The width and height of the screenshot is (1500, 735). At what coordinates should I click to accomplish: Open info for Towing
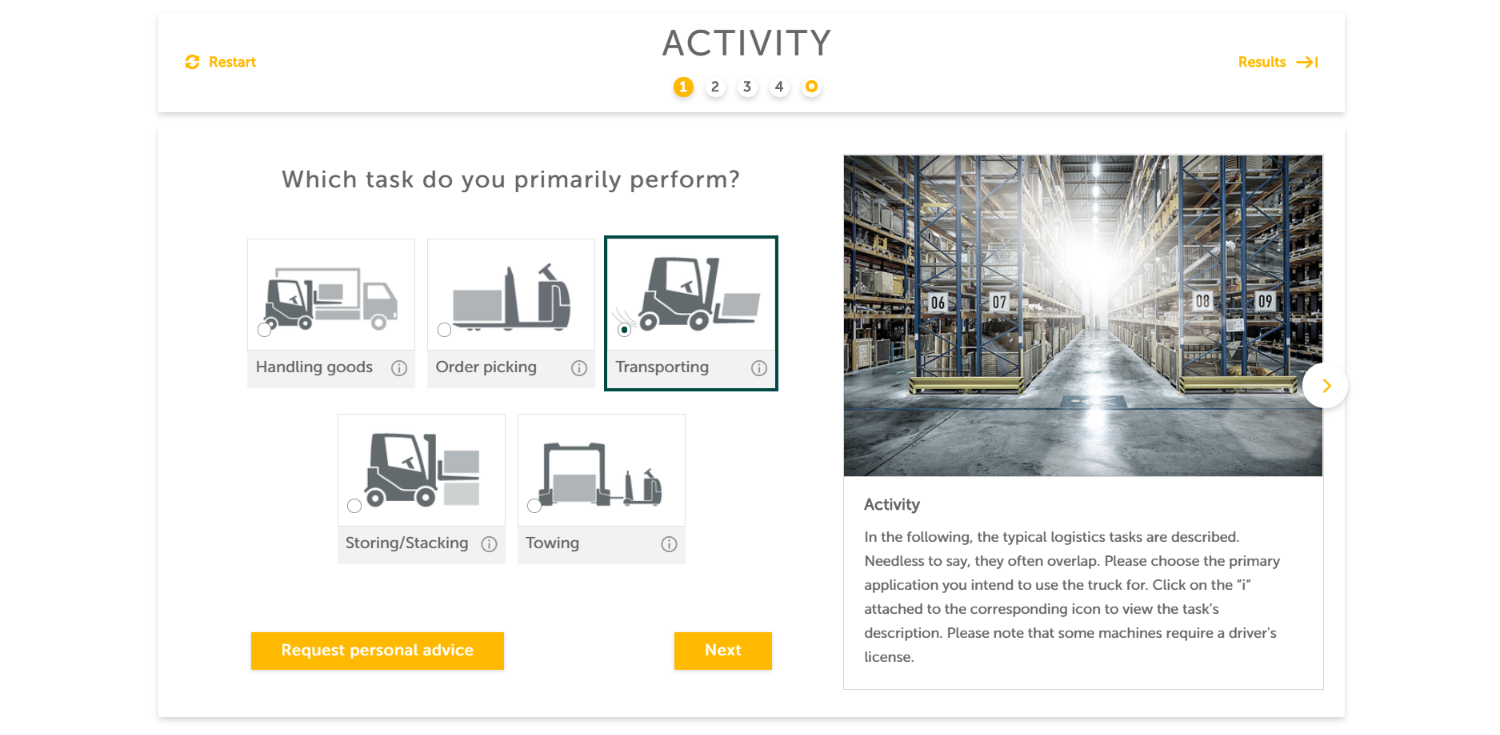(x=669, y=544)
